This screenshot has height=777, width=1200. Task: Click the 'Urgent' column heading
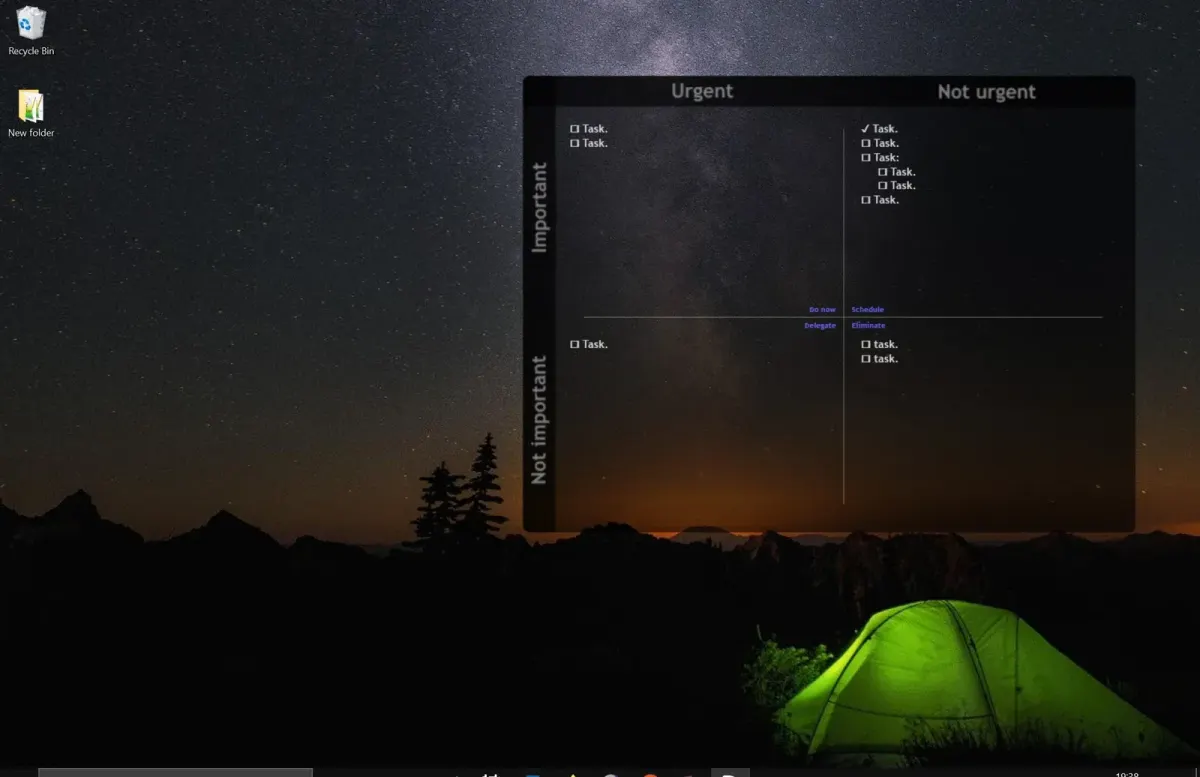702,91
